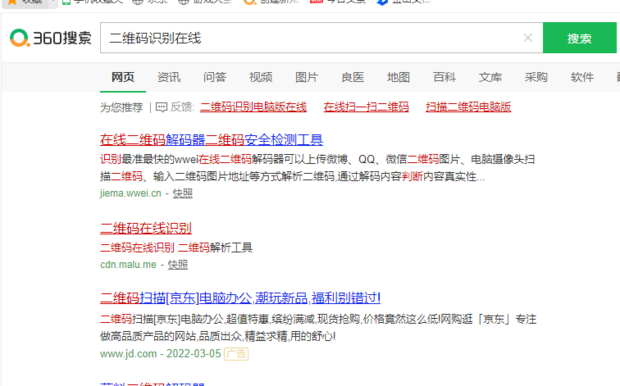Click the jiema.wwei.cn URL text
620x386 pixels.
point(130,193)
